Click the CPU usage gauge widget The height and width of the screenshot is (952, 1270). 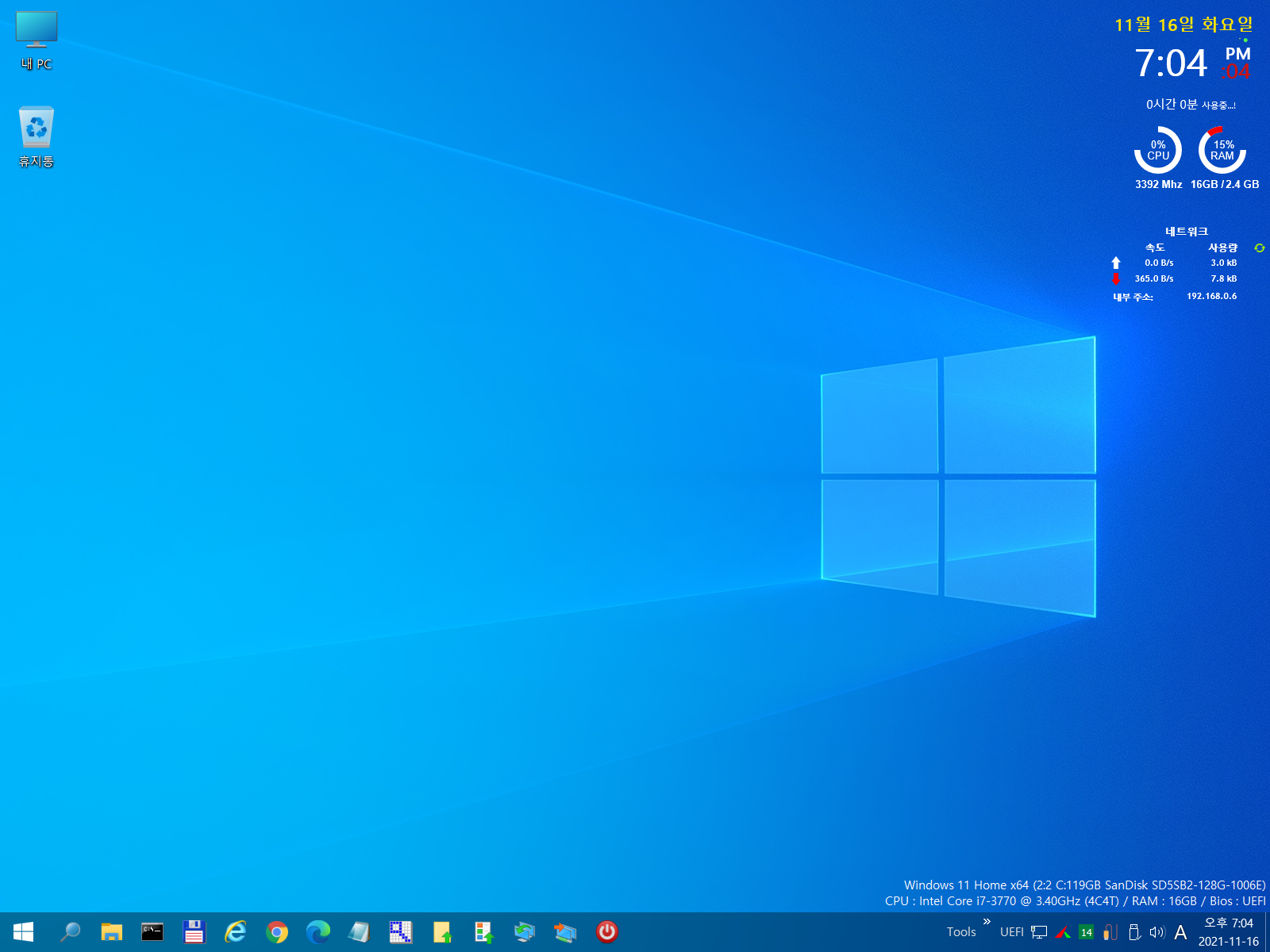[x=1158, y=150]
